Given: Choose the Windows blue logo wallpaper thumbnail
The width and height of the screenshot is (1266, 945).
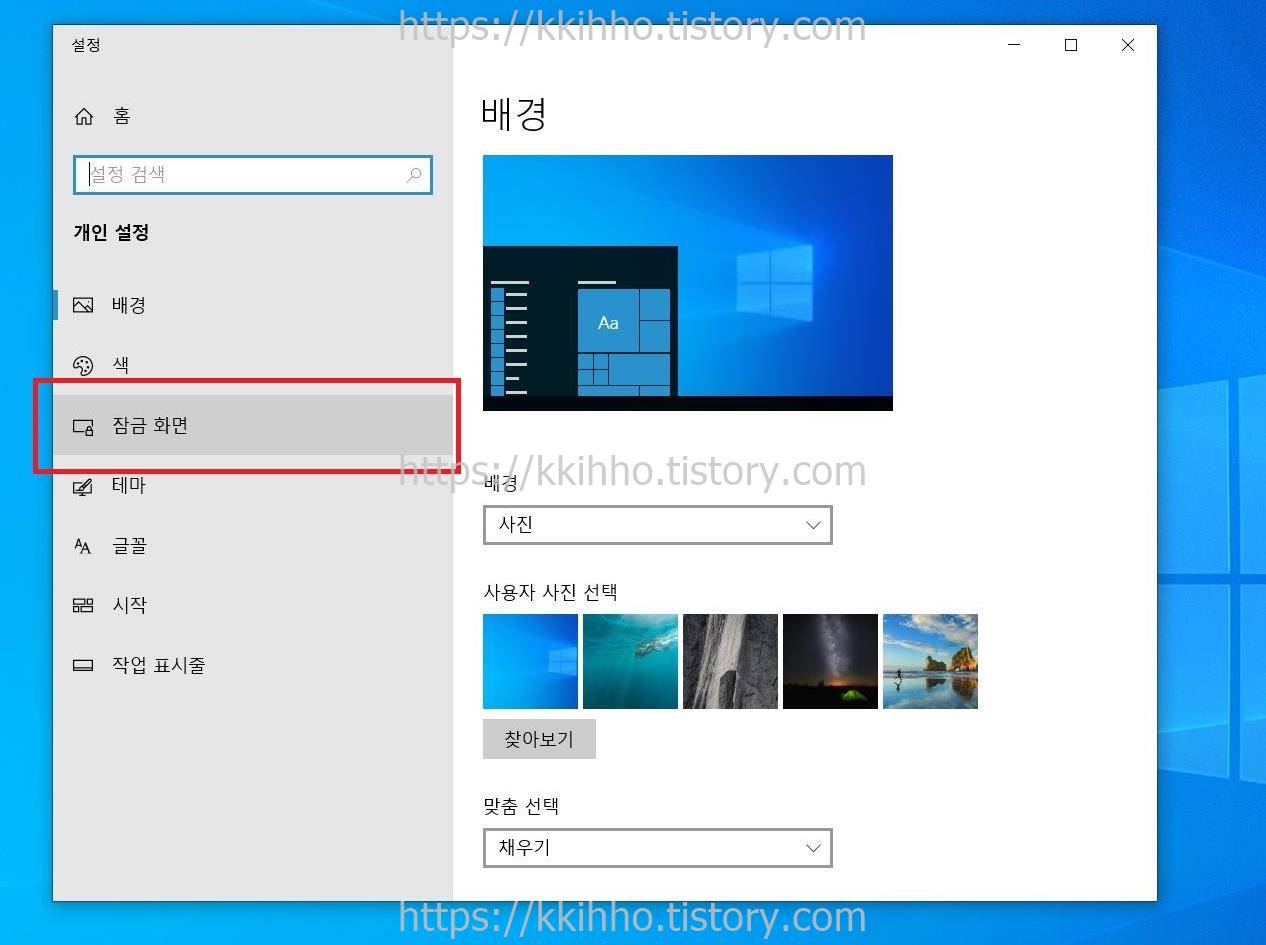Looking at the screenshot, I should (530, 661).
